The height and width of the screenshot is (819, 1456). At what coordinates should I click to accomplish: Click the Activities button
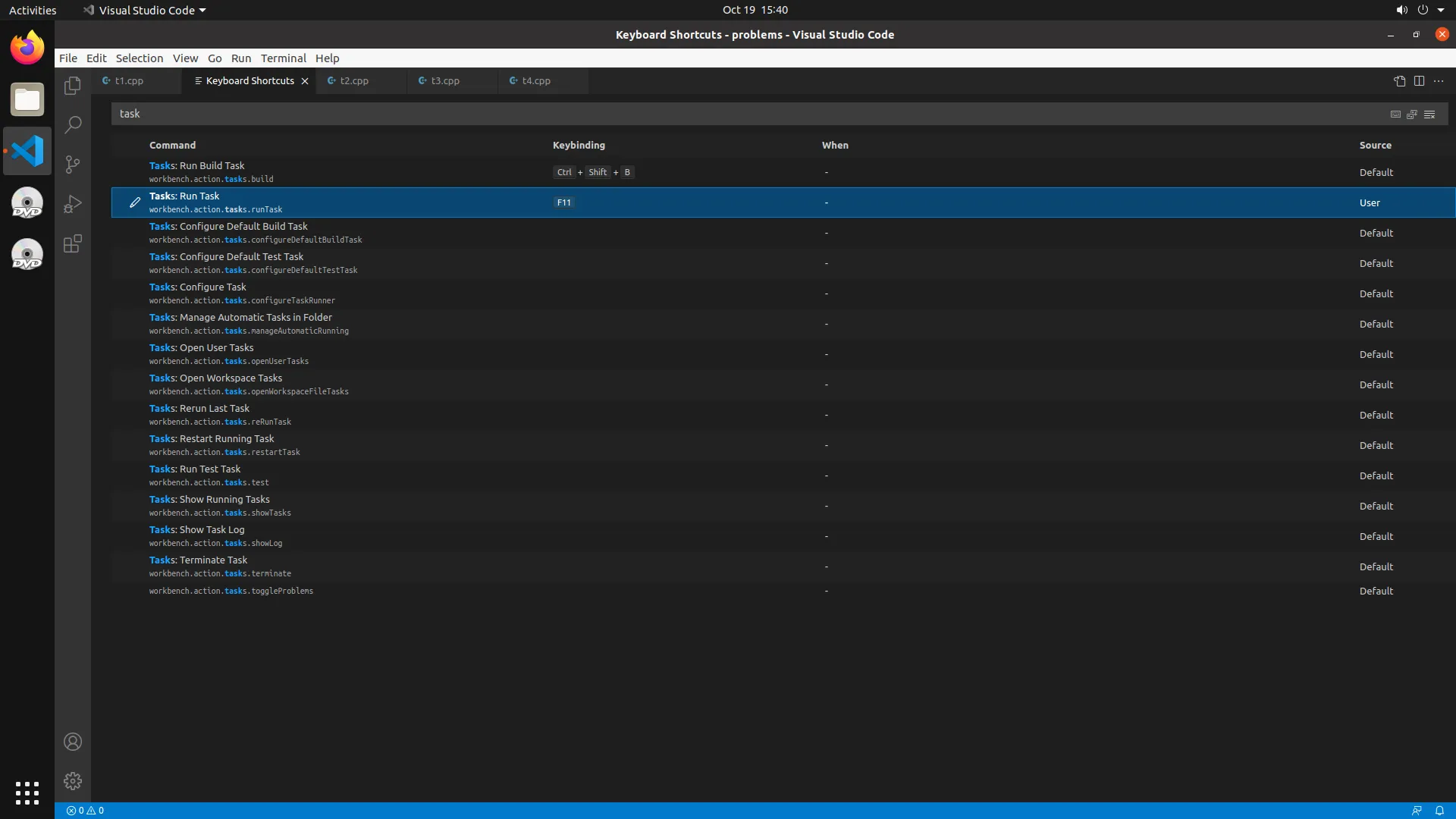tap(33, 10)
